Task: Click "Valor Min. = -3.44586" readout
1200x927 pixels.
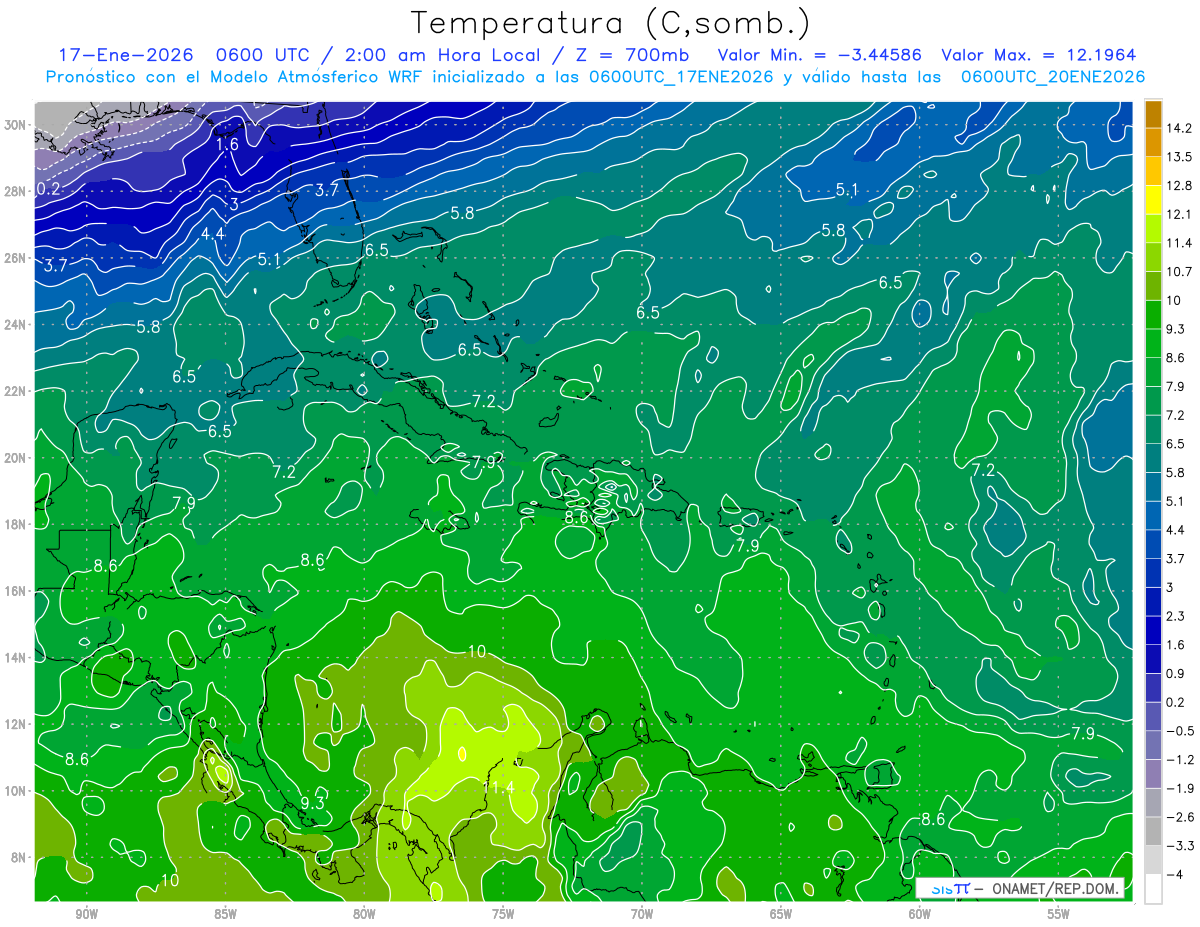Action: 820,55
